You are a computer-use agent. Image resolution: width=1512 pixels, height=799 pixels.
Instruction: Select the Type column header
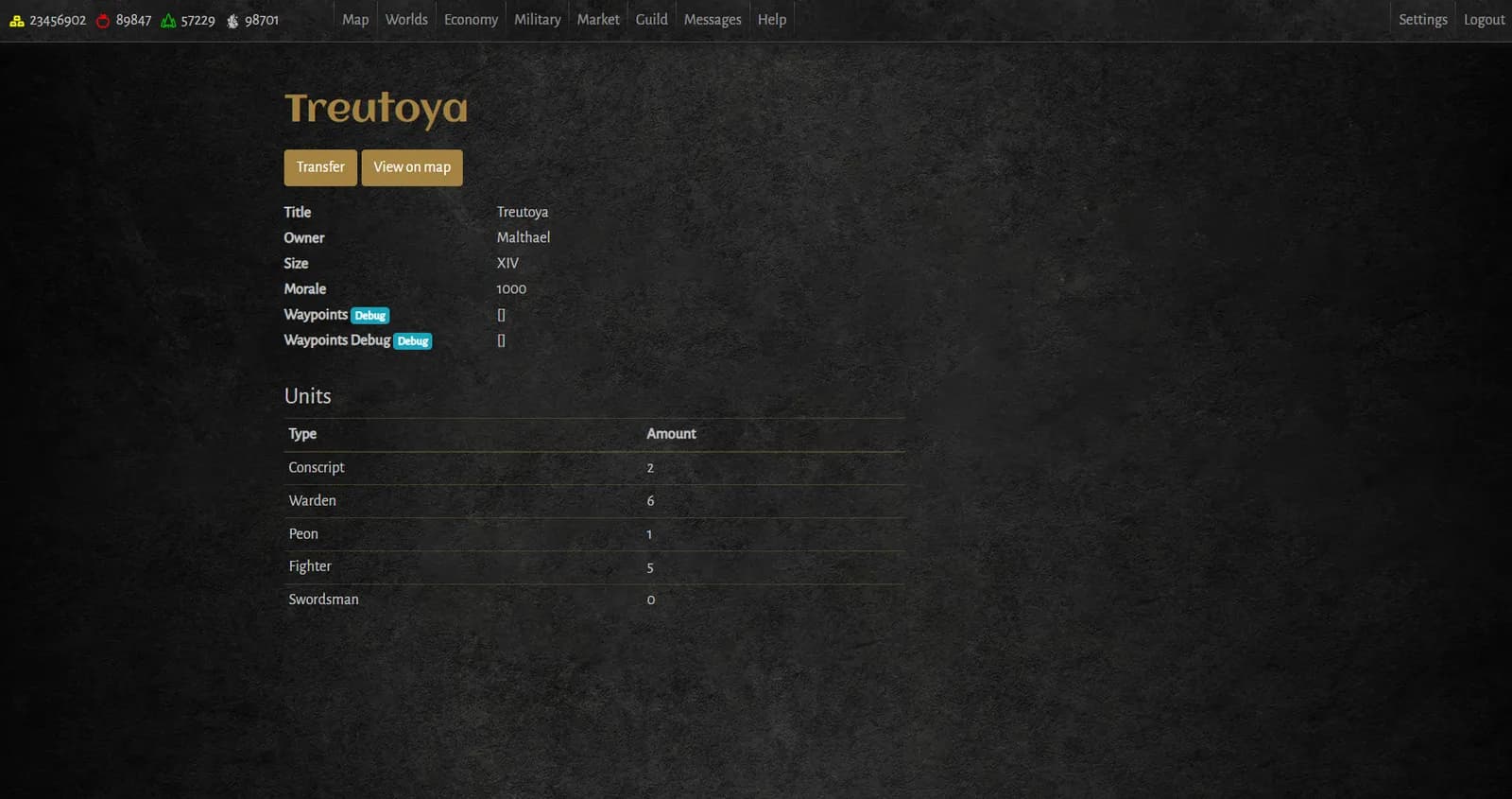coord(302,434)
